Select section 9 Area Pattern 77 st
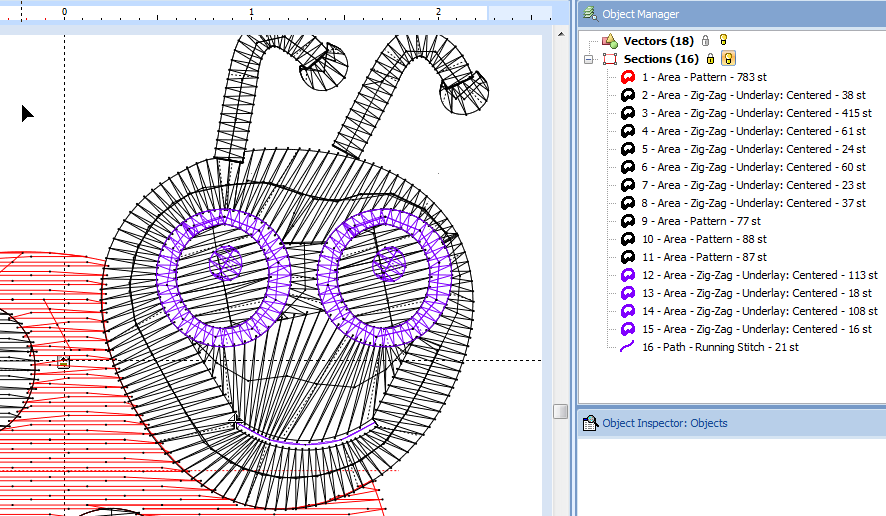The width and height of the screenshot is (886, 516). [x=701, y=221]
